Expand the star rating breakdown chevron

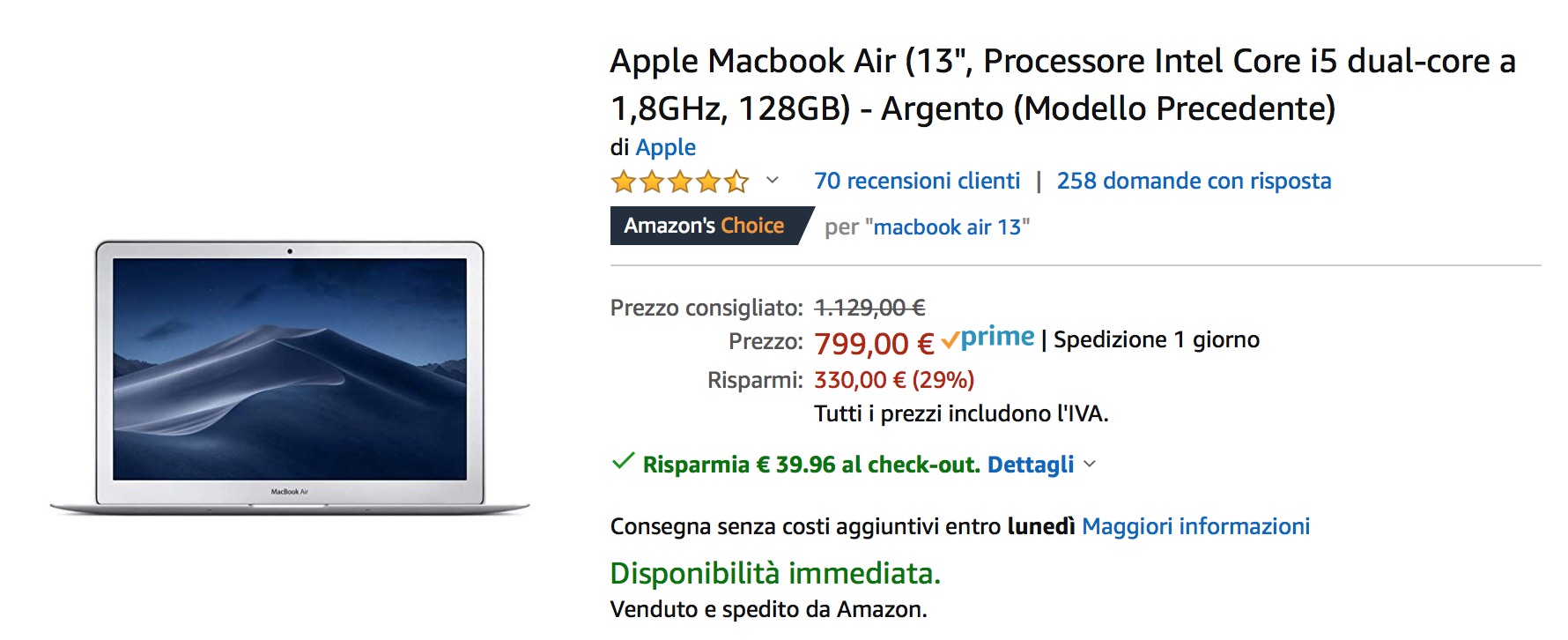coord(773,181)
